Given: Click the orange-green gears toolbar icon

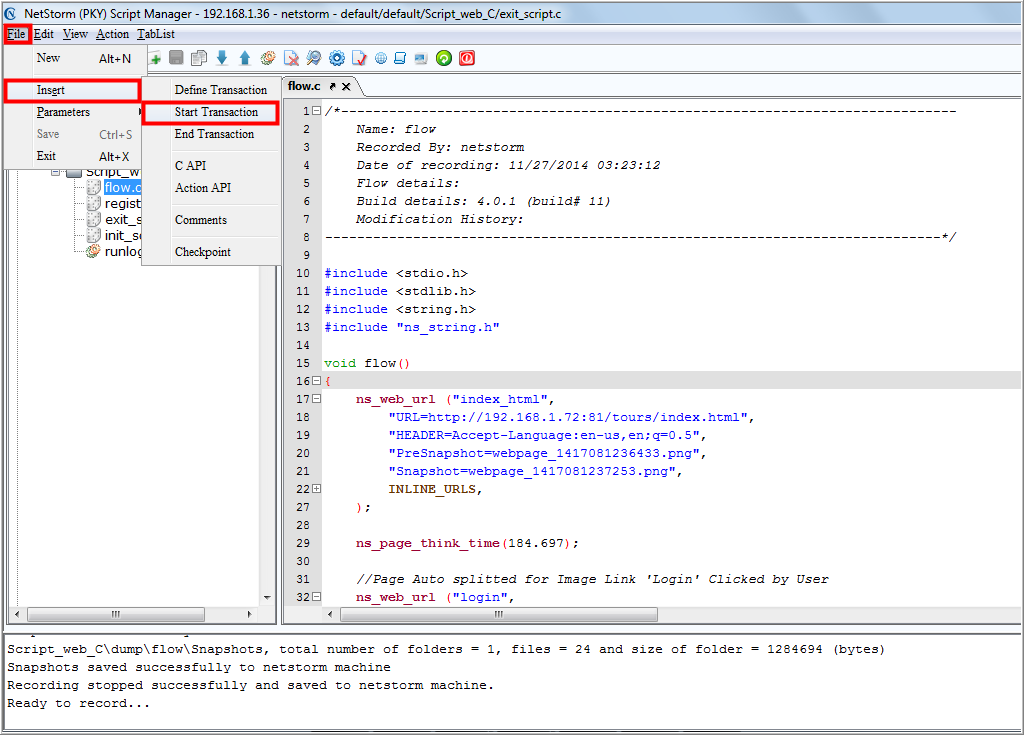Looking at the screenshot, I should [268, 58].
